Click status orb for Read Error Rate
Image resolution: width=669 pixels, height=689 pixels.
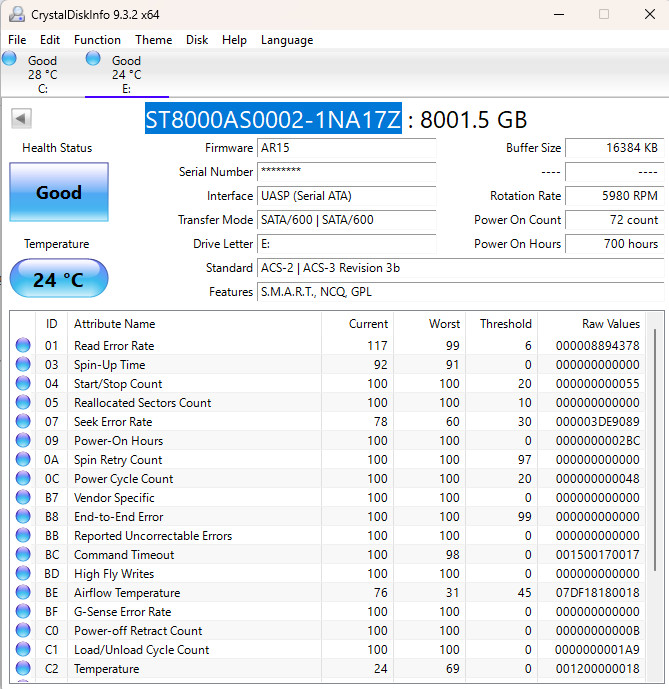click(23, 345)
